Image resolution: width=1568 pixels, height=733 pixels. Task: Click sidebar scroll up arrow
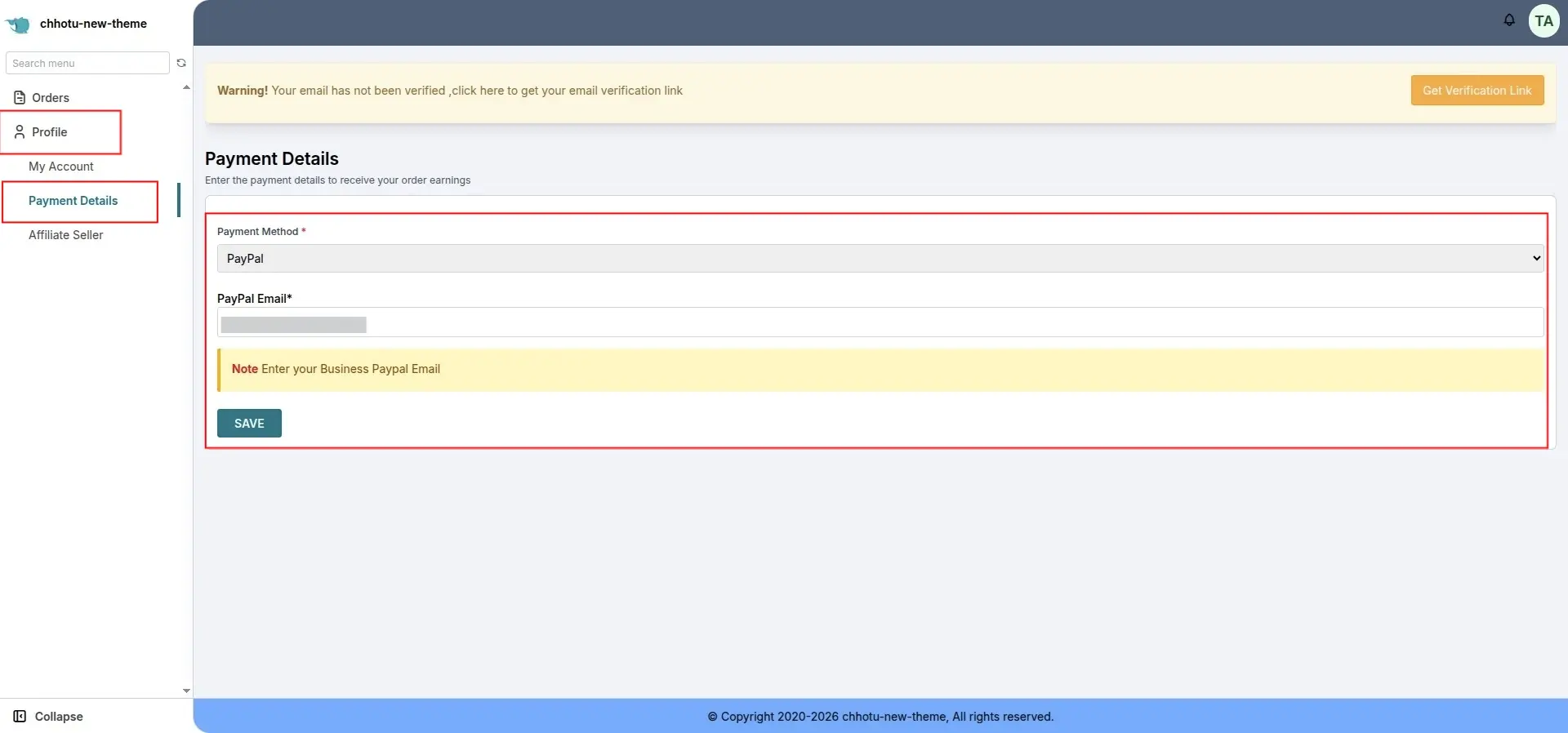[186, 87]
